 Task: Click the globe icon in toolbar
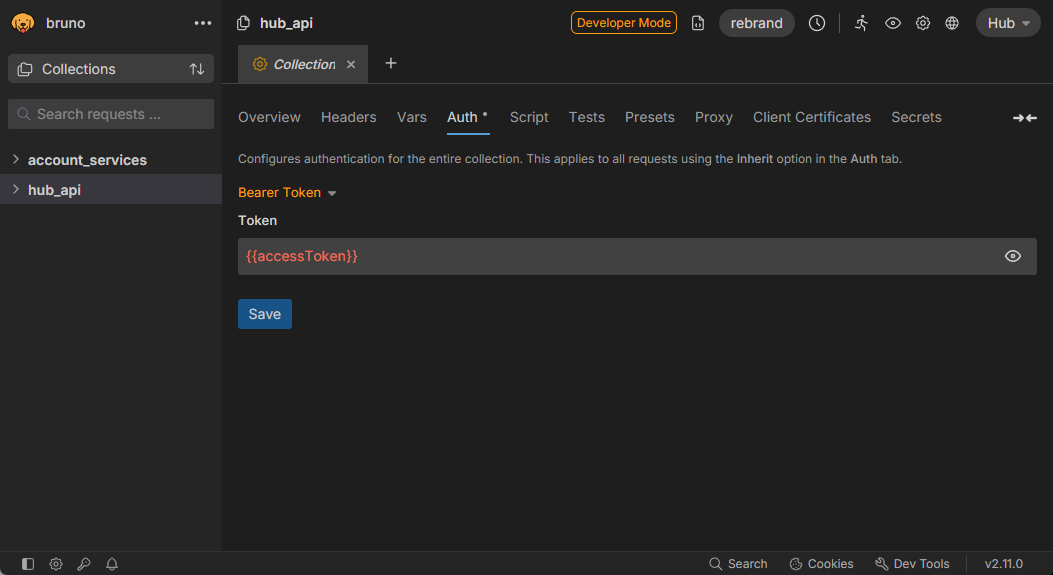[x=952, y=23]
